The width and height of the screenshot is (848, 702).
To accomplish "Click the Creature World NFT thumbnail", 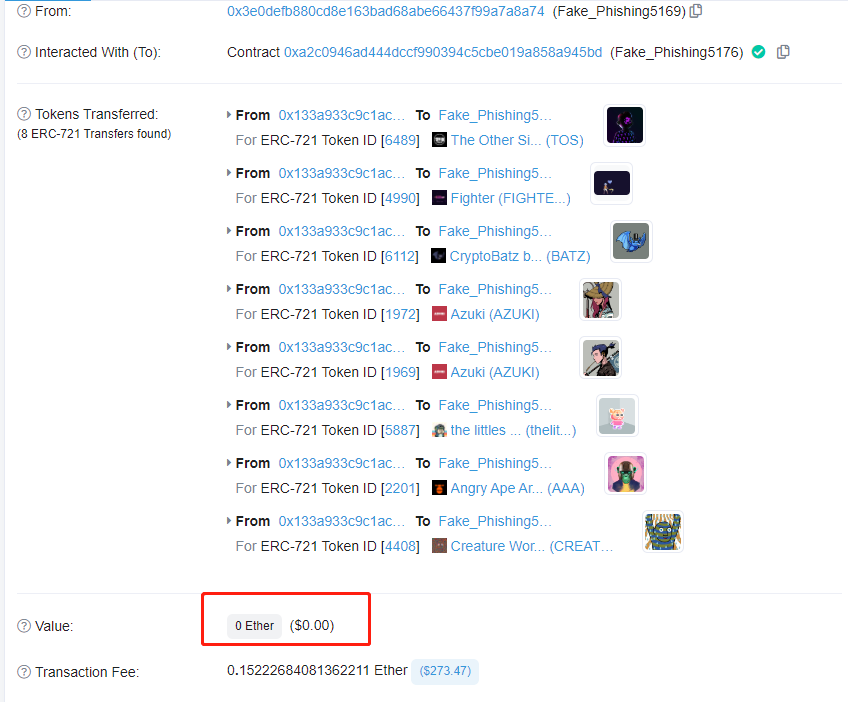I will [x=663, y=532].
